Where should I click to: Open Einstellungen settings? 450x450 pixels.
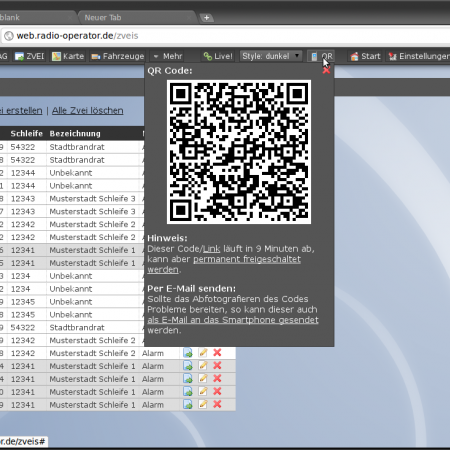pos(418,56)
